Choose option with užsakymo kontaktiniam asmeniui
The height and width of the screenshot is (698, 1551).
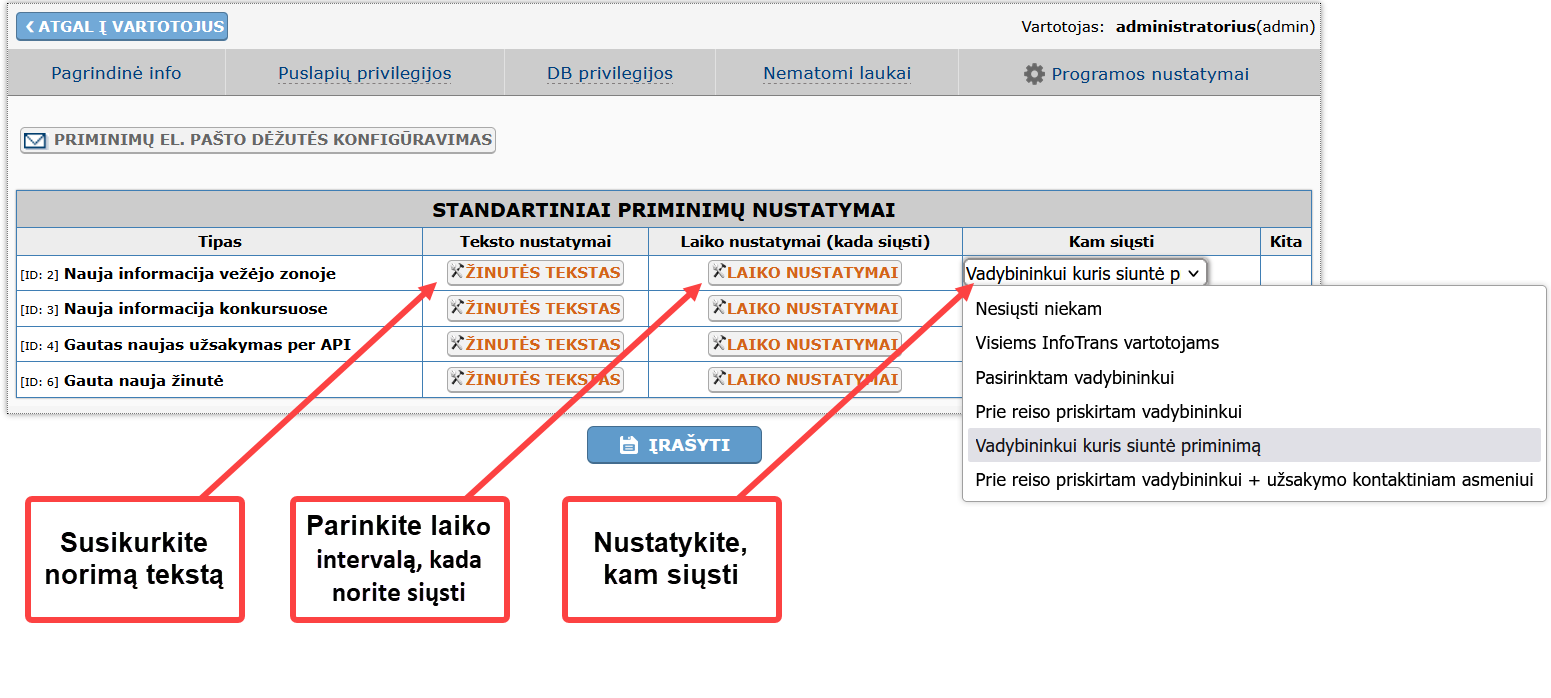(x=1254, y=480)
